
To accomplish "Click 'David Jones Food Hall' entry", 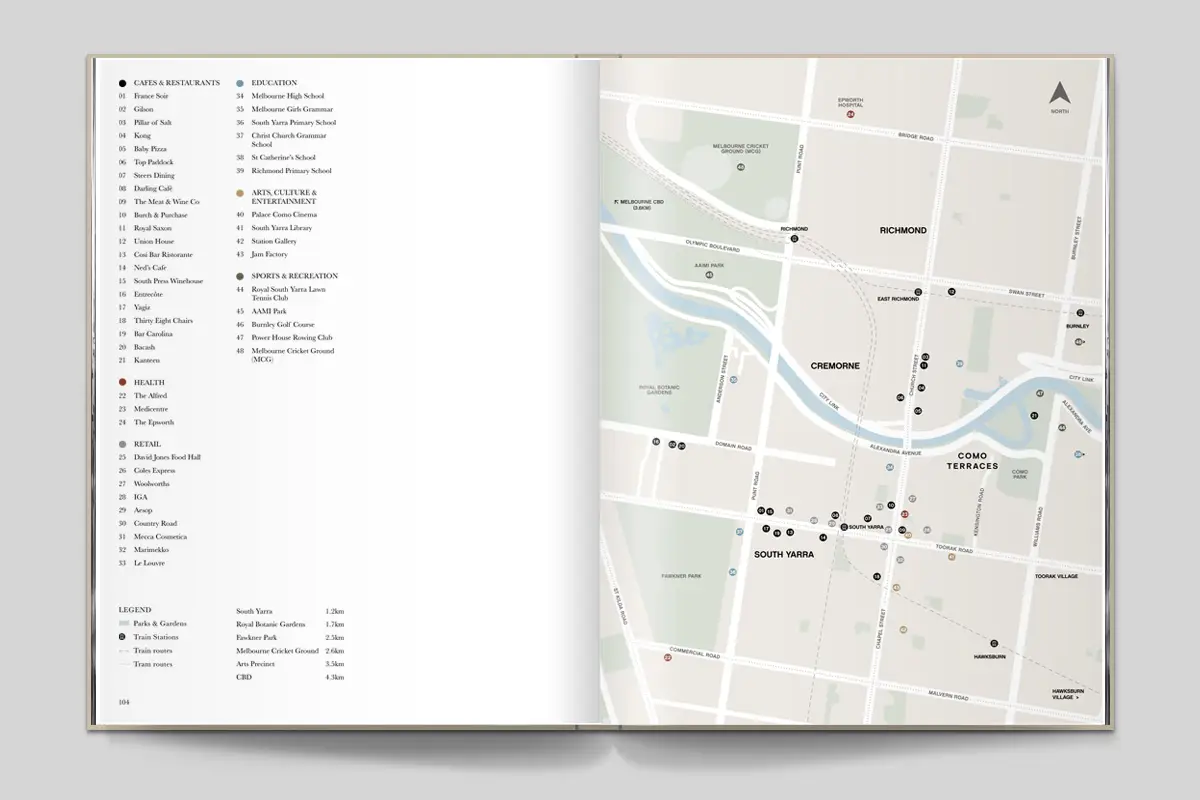I will [x=167, y=457].
